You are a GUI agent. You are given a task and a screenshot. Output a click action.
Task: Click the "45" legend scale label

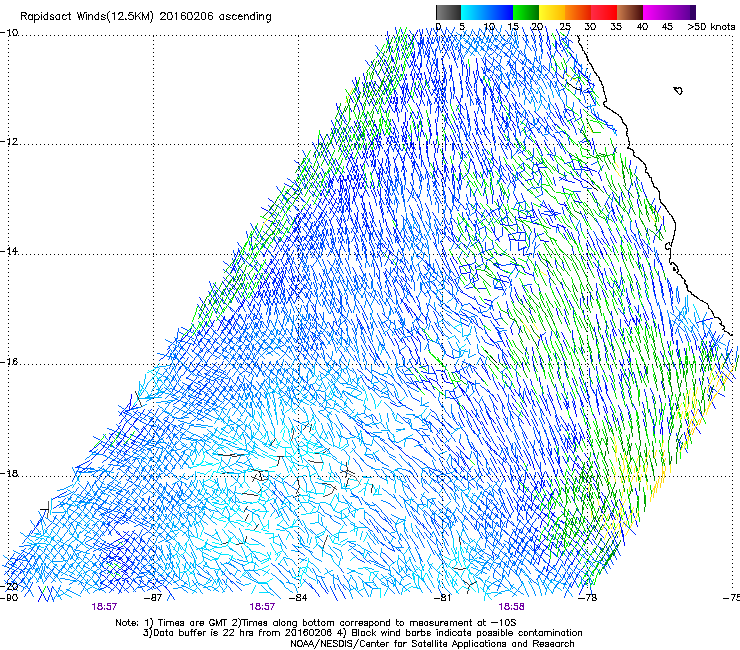(667, 27)
